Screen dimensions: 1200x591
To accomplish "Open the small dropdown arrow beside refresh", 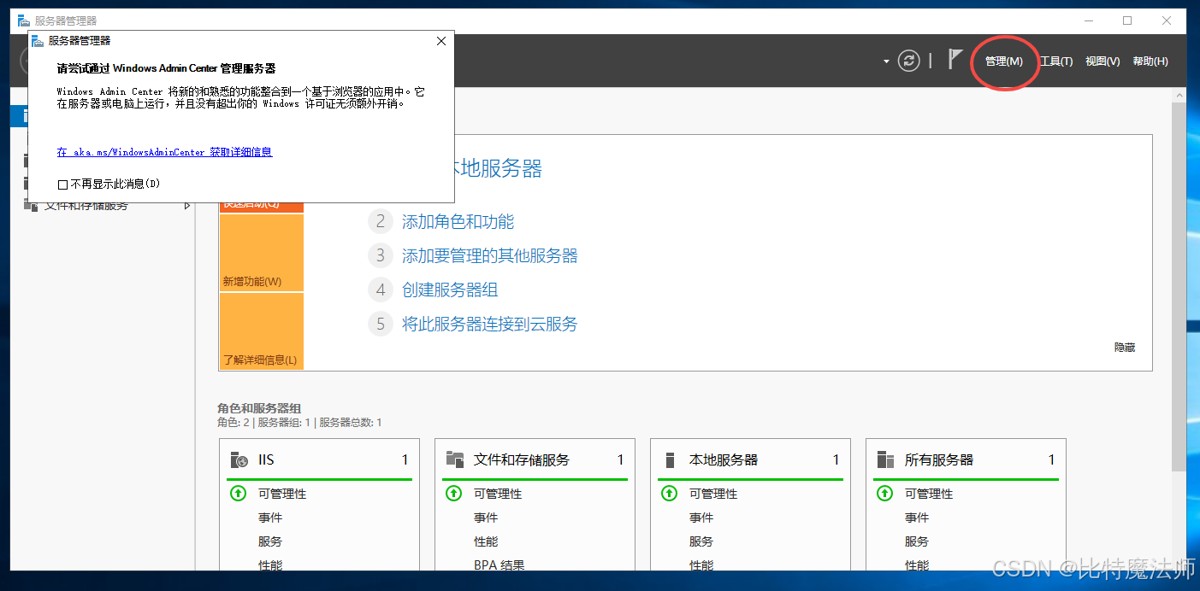I will click(x=886, y=61).
